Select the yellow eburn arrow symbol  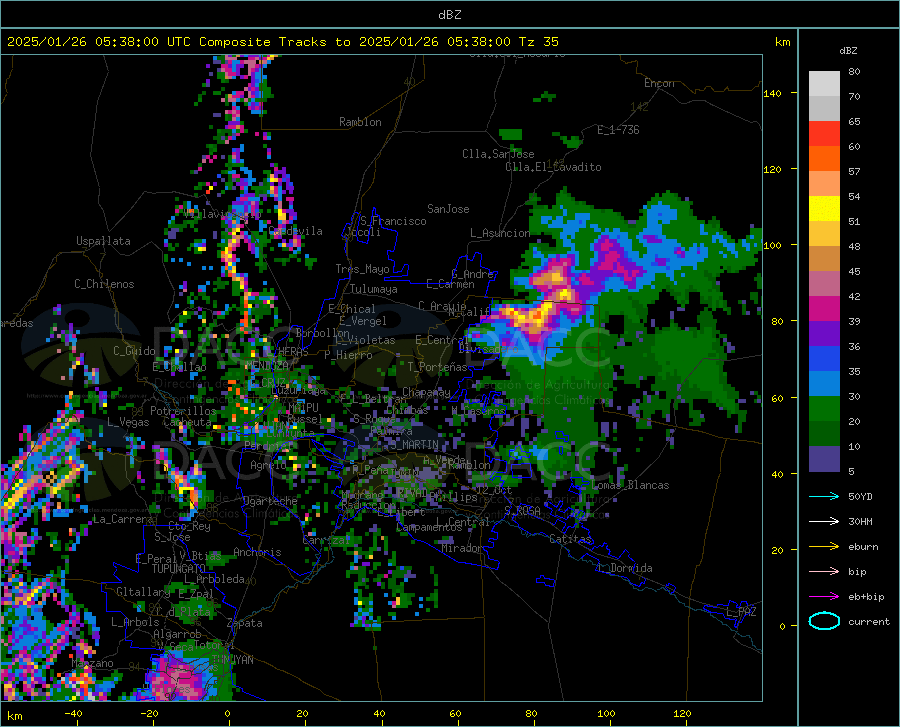click(x=824, y=547)
